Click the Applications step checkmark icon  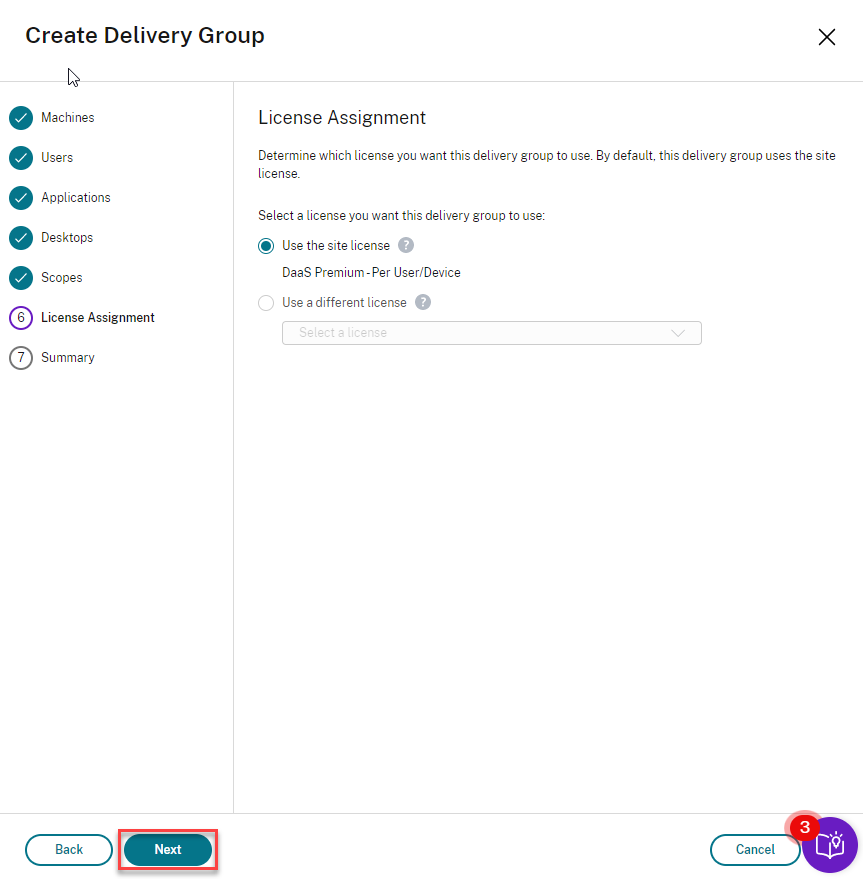[x=21, y=198]
